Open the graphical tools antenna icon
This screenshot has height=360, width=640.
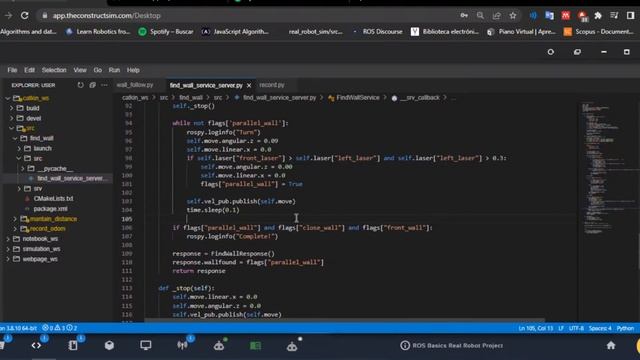pyautogui.click(x=182, y=345)
